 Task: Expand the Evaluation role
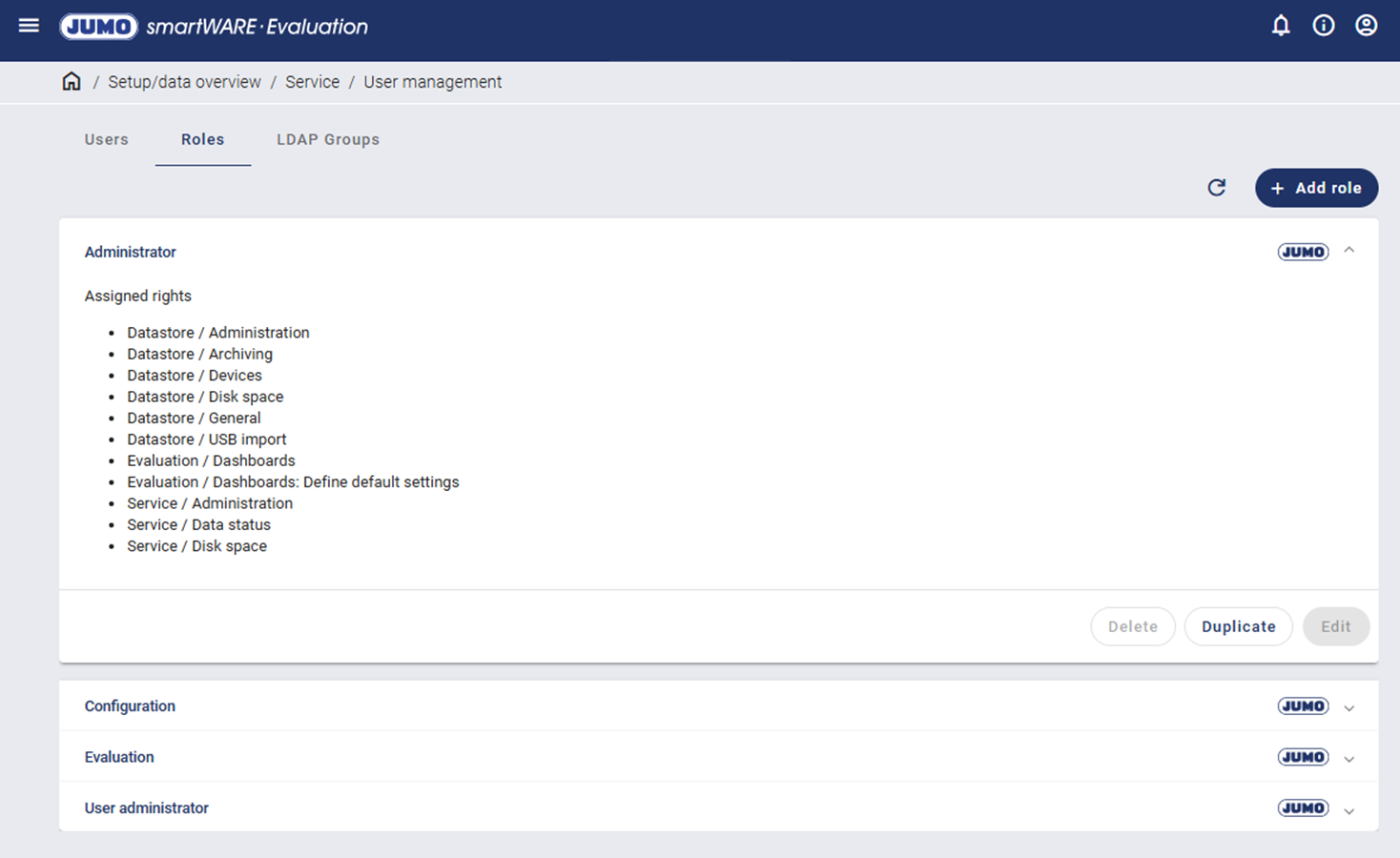click(1349, 759)
